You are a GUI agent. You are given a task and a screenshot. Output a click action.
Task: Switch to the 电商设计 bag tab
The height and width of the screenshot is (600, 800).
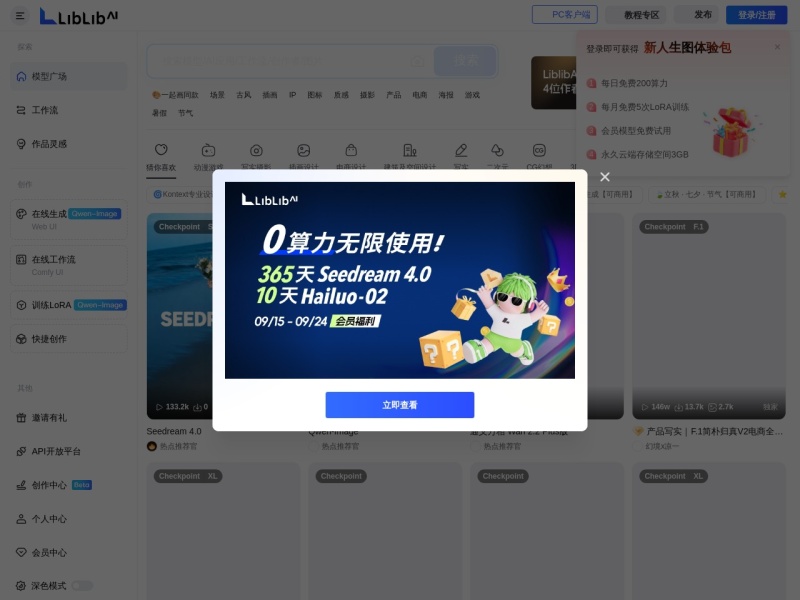[351, 157]
